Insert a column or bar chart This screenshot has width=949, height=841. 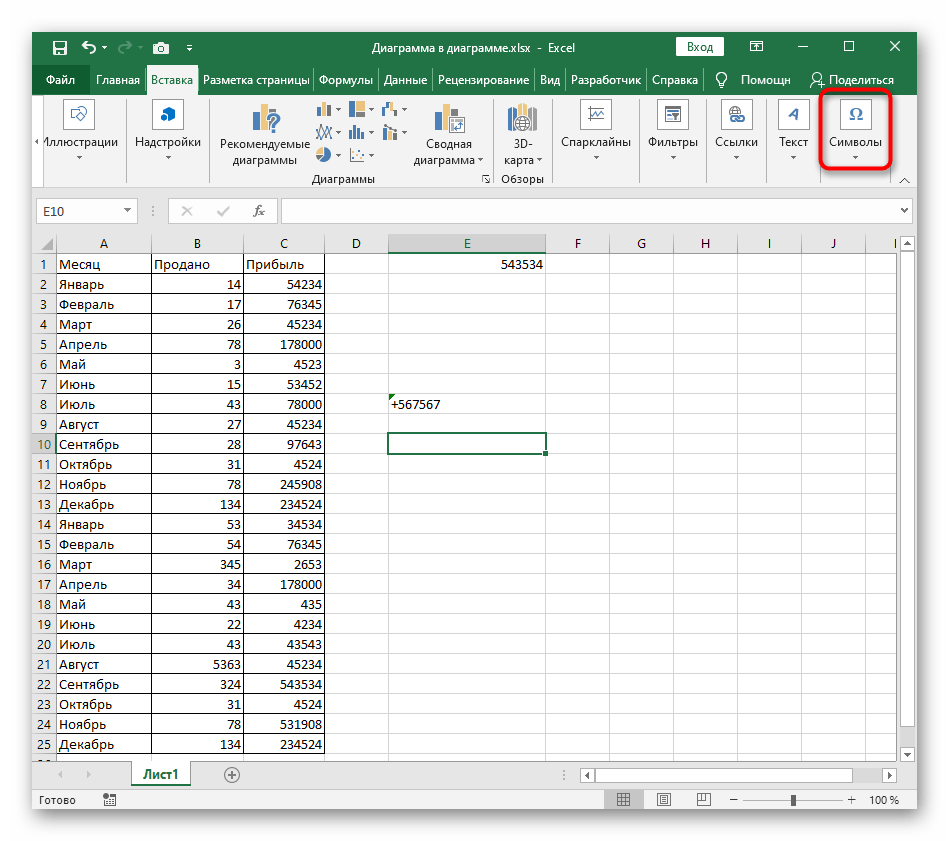(x=325, y=110)
